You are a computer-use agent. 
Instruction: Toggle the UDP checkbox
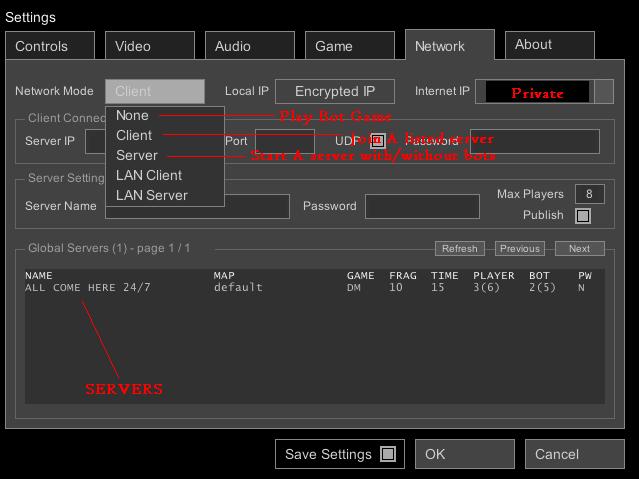coord(378,141)
